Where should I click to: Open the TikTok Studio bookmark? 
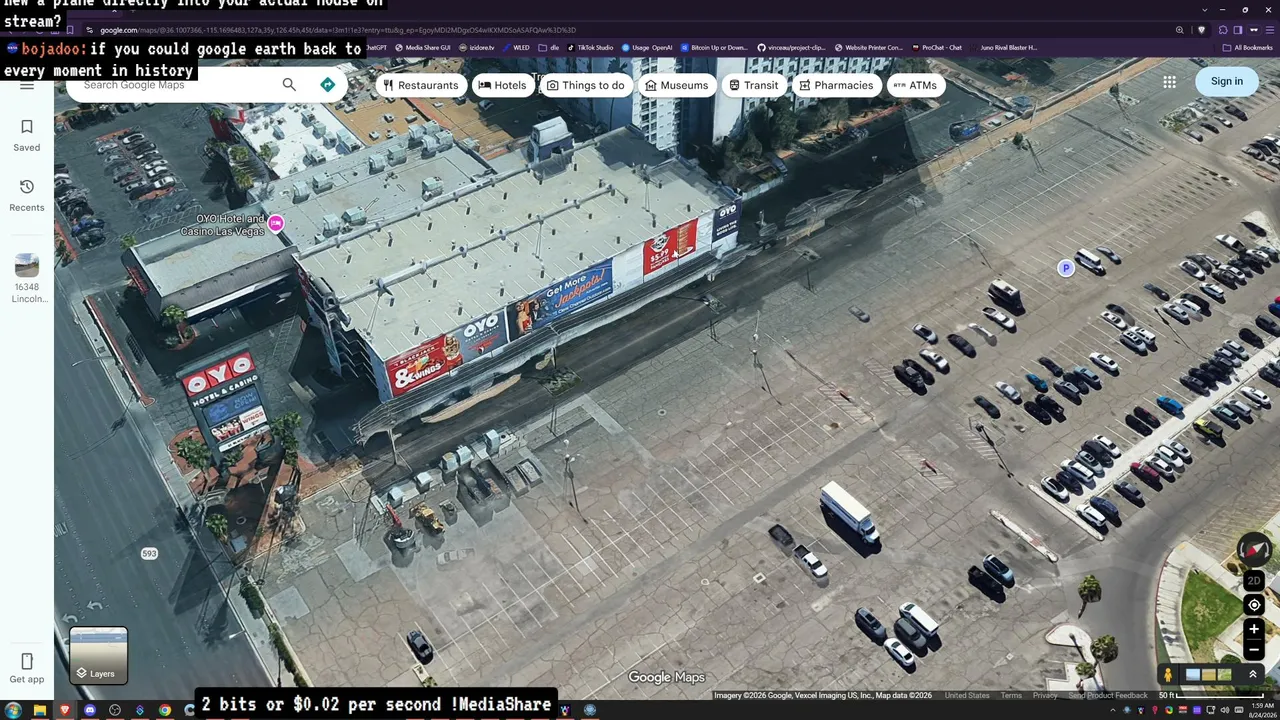point(590,48)
